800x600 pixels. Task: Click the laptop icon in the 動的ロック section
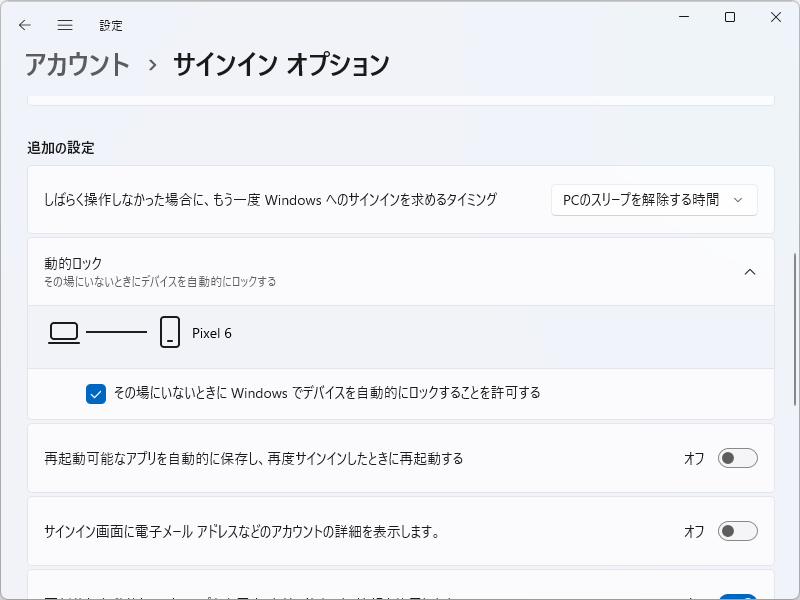click(x=64, y=330)
